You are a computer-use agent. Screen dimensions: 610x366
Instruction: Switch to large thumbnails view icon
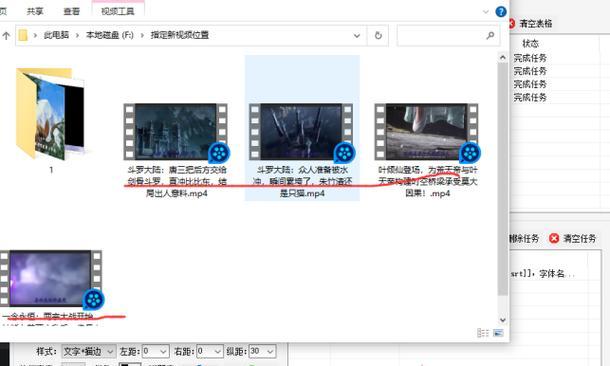pos(498,333)
